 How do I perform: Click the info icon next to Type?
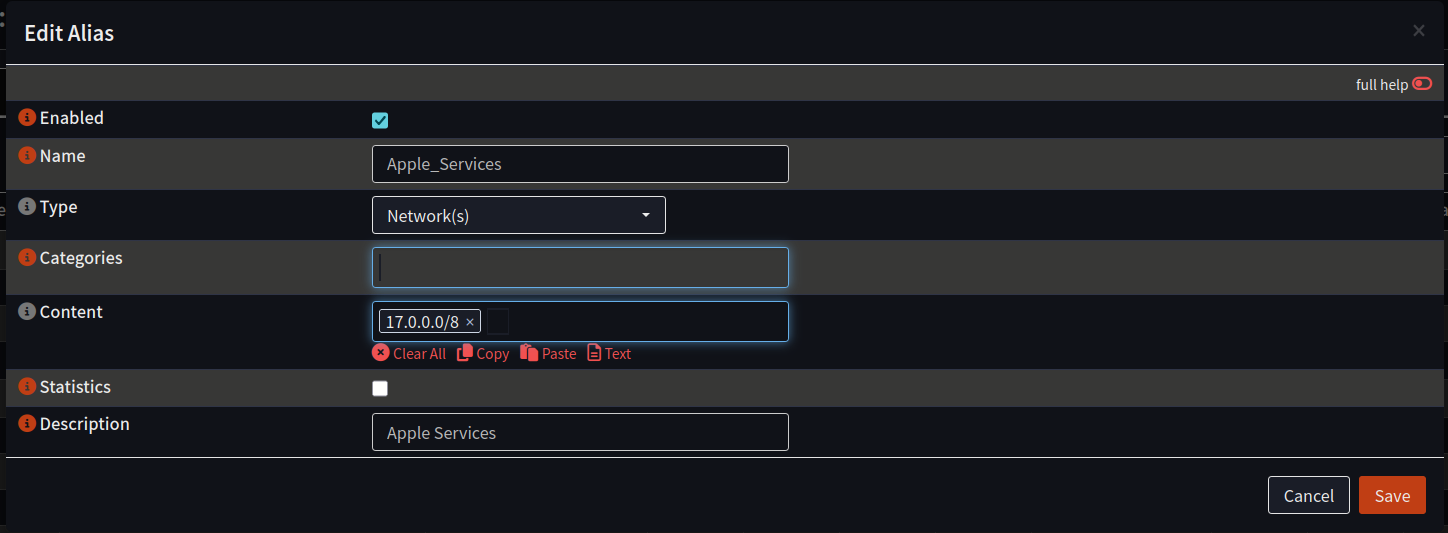pos(27,207)
